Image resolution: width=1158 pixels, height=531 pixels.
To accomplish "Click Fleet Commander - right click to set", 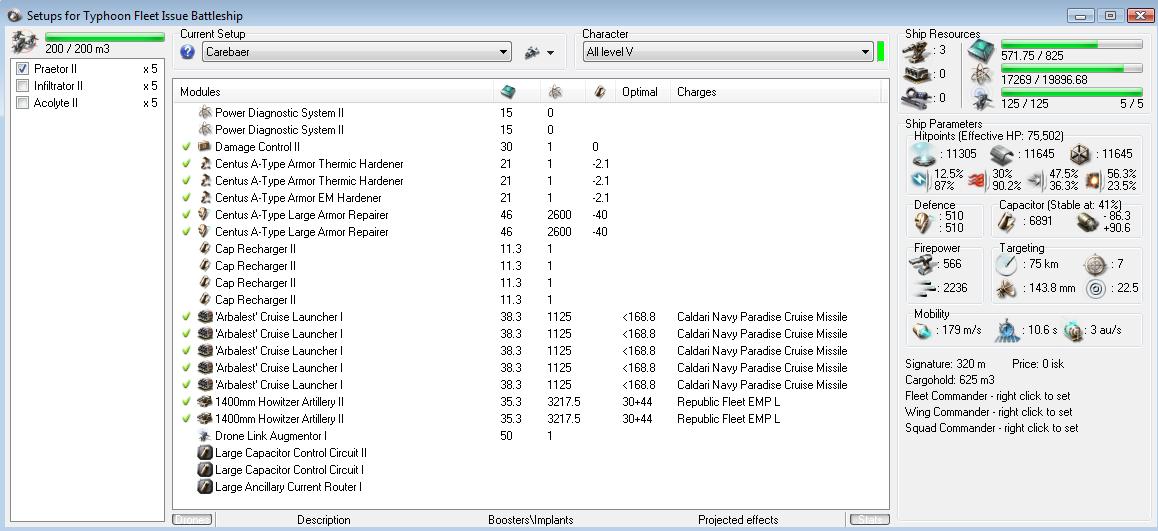I will coord(988,397).
